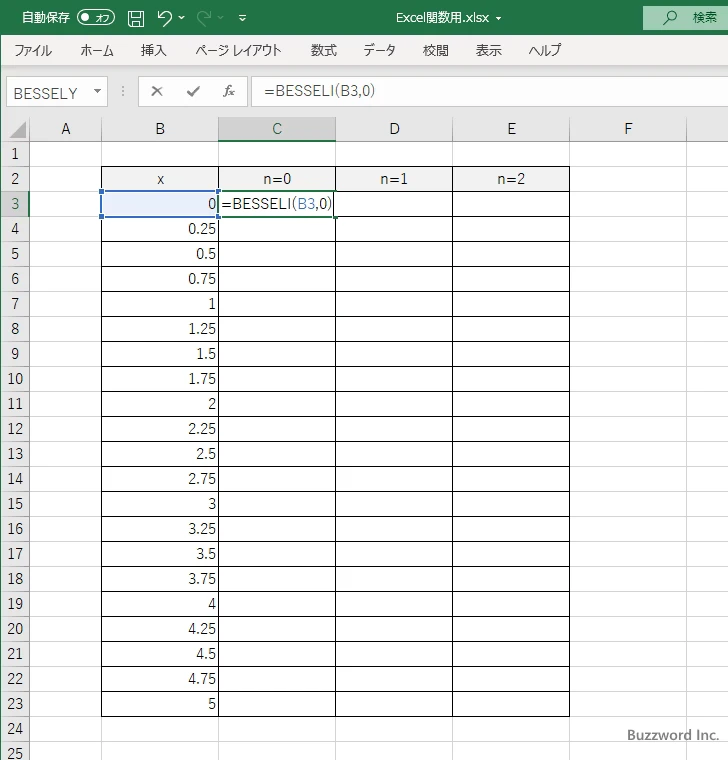The image size is (728, 760).
Task: Select column B header
Action: [160, 129]
